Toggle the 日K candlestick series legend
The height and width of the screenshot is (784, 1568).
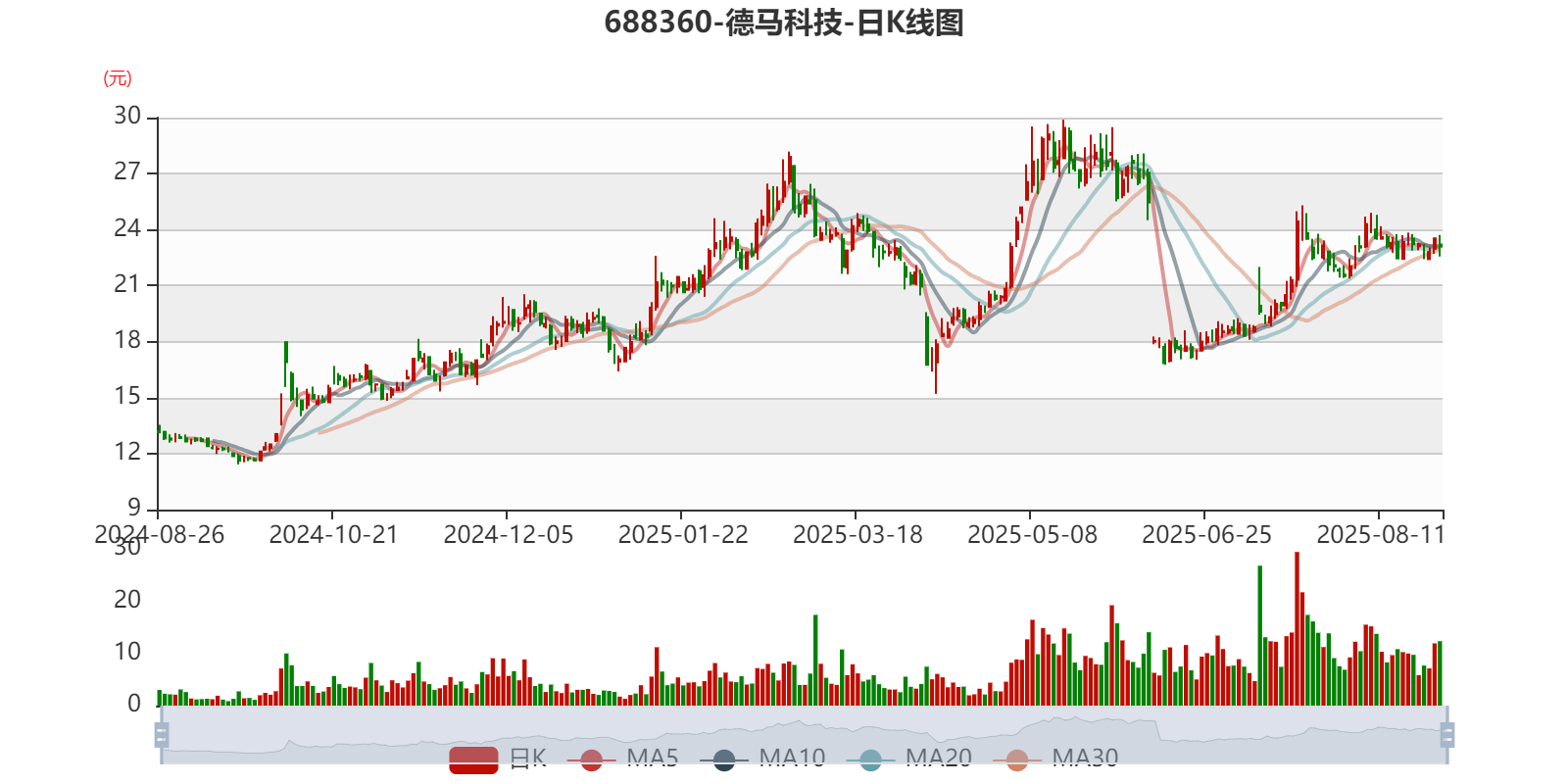point(498,759)
